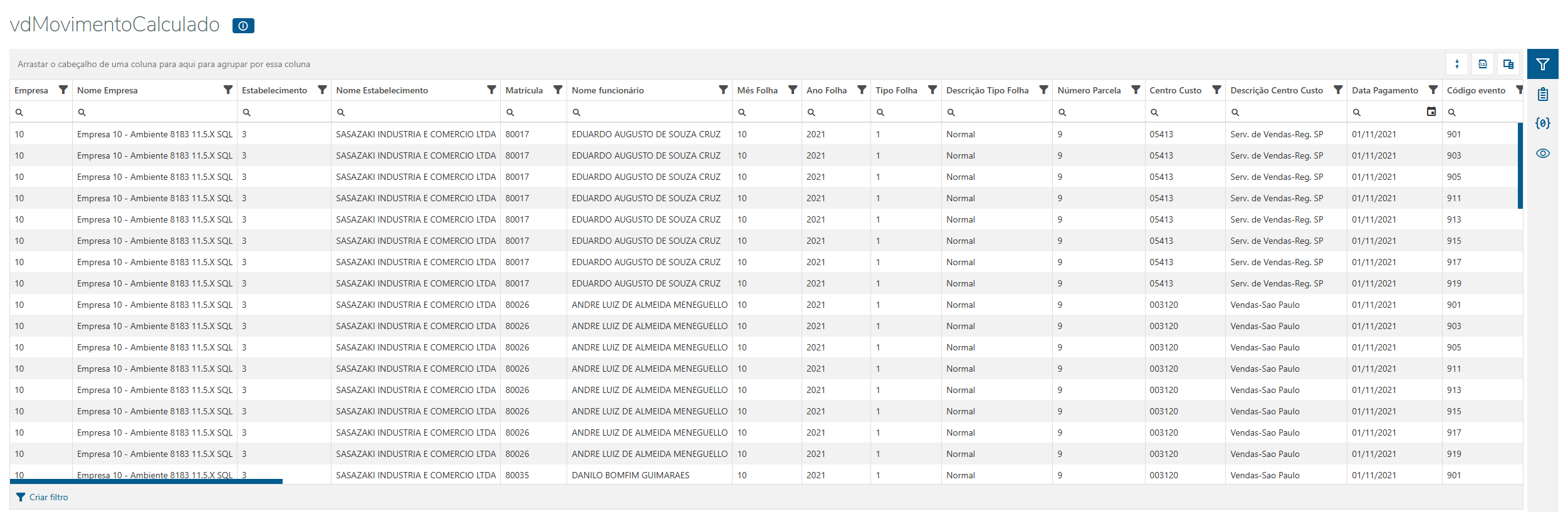Viewport: 1568px width, 514px height.
Task: Open filter dropdown for Centro Custo column
Action: [1216, 90]
